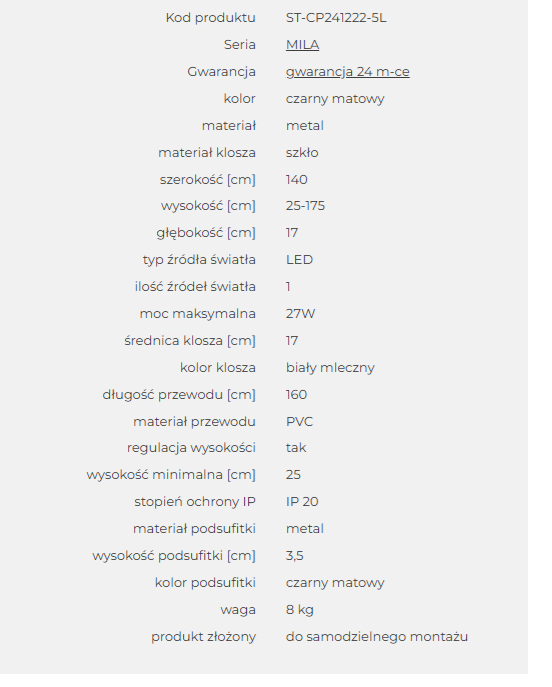Open the gwarancja 24 m-ce link
The width and height of the screenshot is (552, 687).
click(x=347, y=72)
